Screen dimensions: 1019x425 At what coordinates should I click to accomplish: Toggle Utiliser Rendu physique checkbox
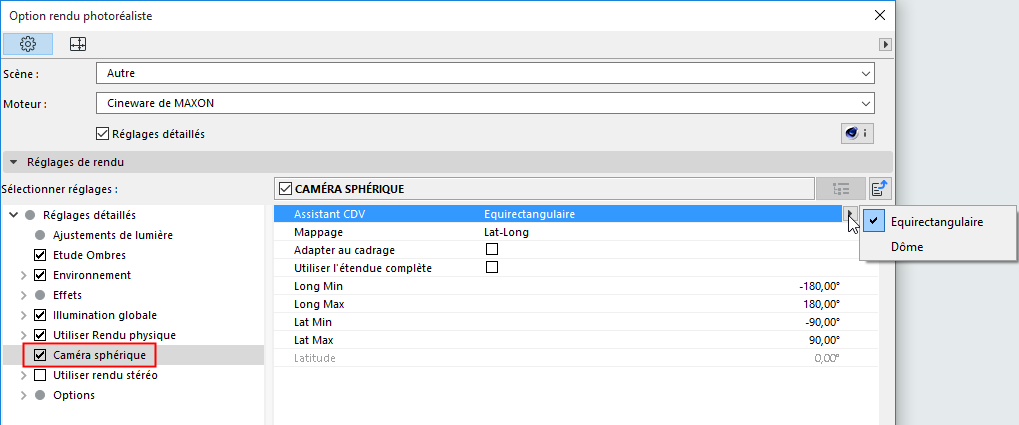coord(40,335)
